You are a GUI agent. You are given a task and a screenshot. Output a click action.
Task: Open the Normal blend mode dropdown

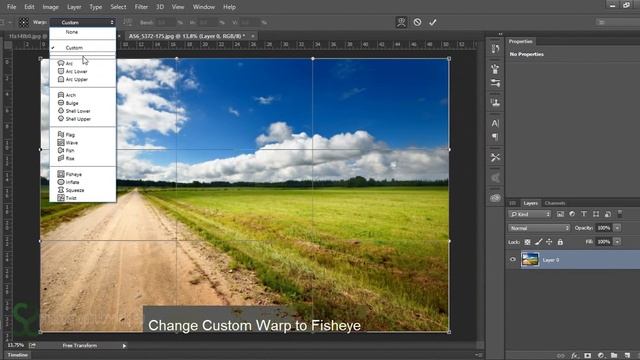click(539, 228)
